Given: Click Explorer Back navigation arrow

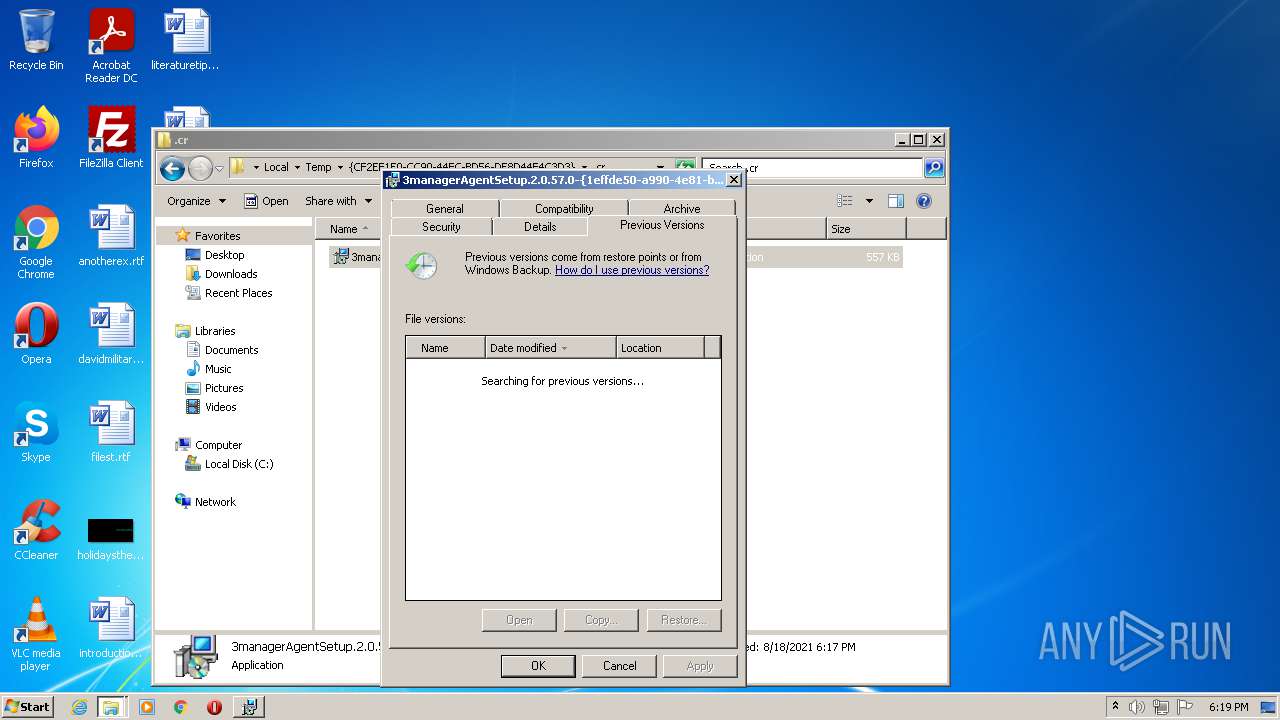Looking at the screenshot, I should pyautogui.click(x=172, y=168).
